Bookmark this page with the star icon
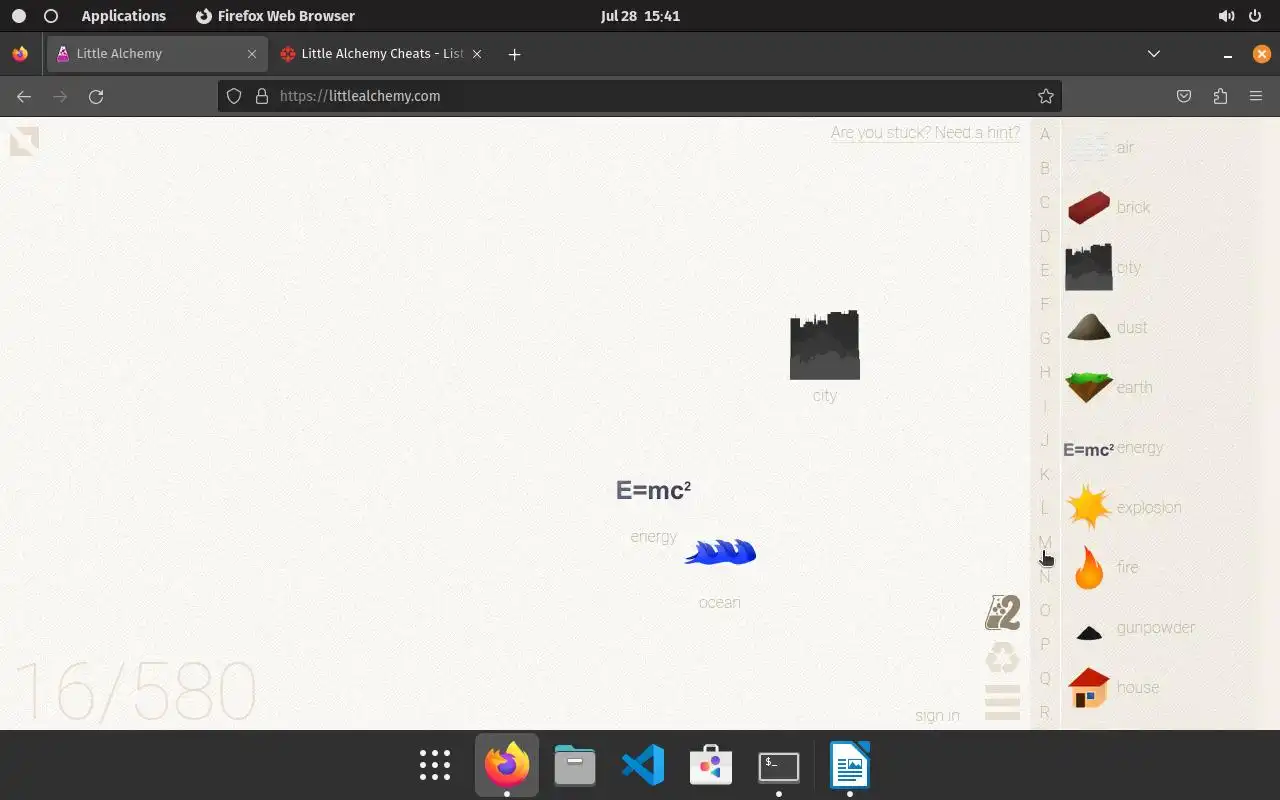 click(1046, 96)
